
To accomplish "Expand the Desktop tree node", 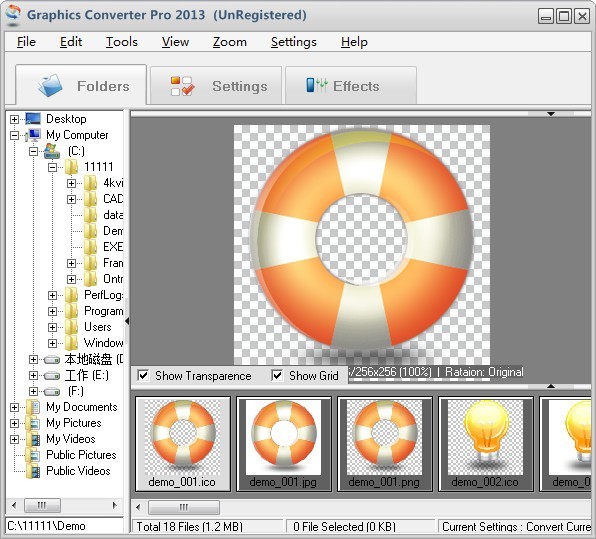I will (14, 119).
